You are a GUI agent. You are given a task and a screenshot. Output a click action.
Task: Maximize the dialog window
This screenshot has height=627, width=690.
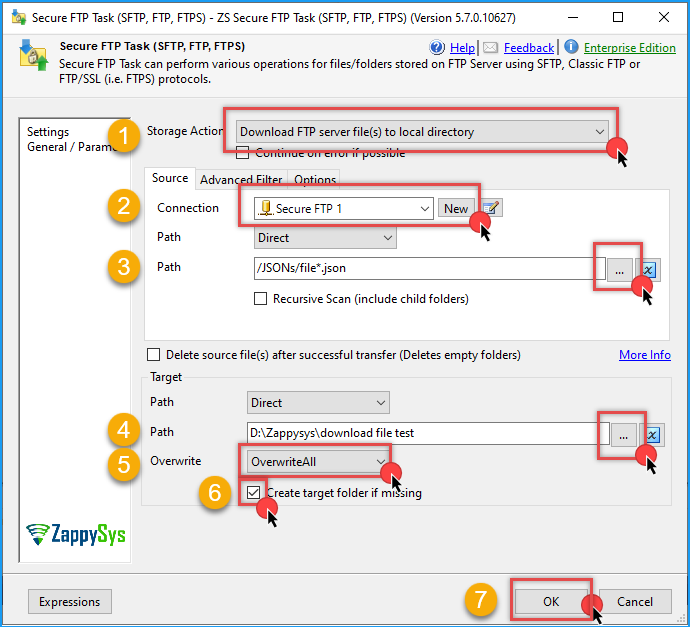coord(618,18)
